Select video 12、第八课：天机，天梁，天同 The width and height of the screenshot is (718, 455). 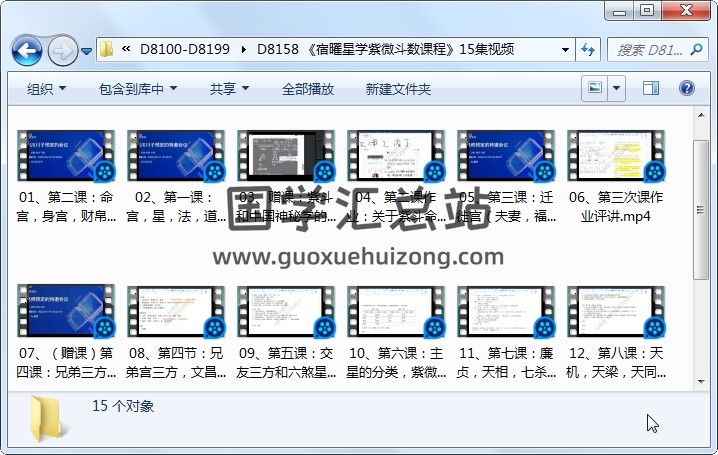pyautogui.click(x=615, y=332)
